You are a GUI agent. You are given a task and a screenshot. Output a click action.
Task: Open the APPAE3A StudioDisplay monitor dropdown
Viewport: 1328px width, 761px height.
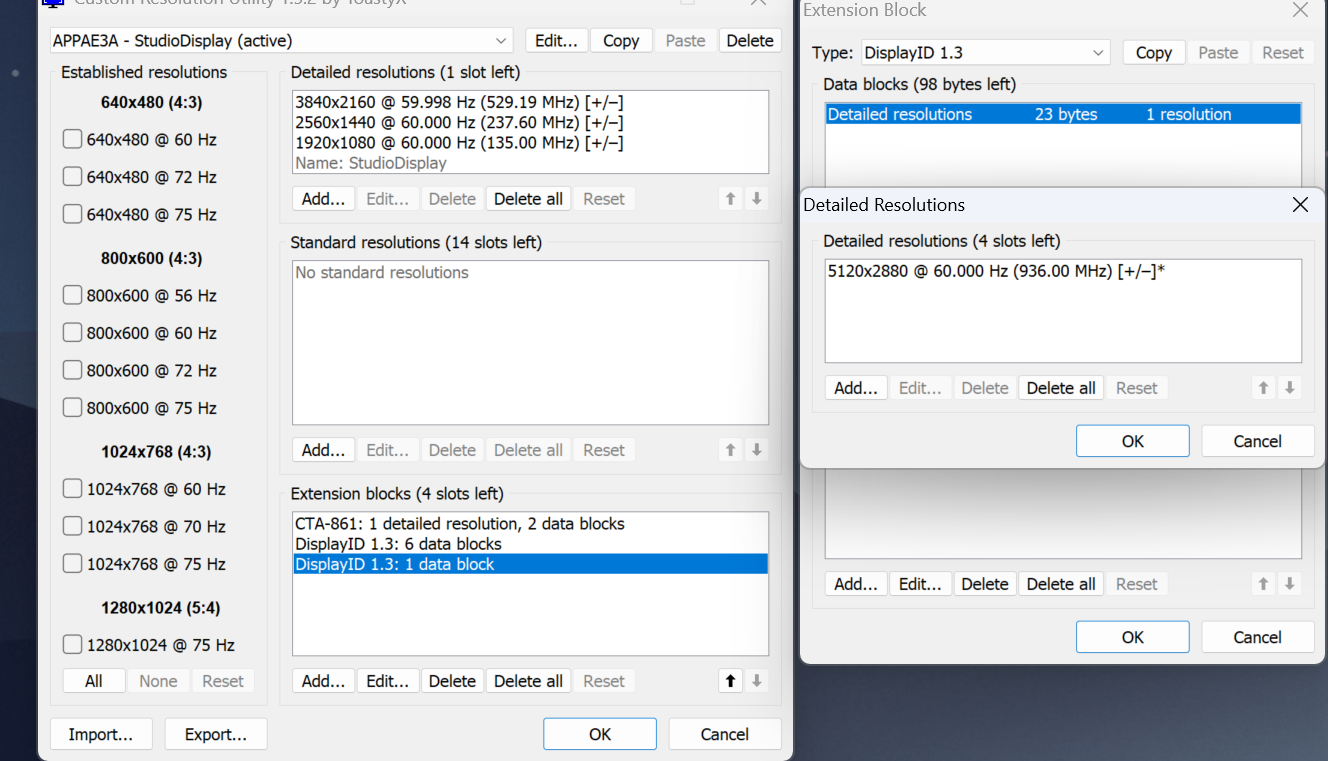501,41
